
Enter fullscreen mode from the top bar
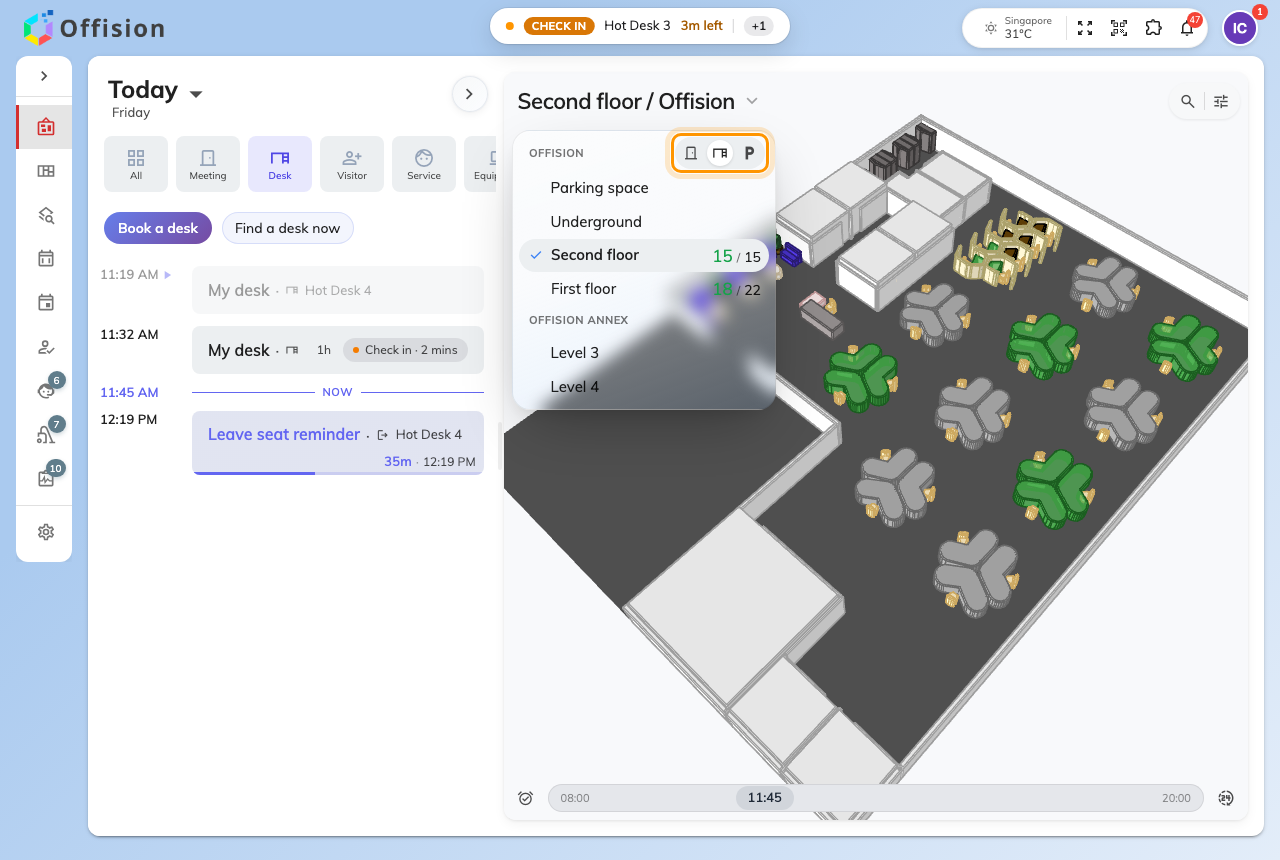[x=1085, y=28]
